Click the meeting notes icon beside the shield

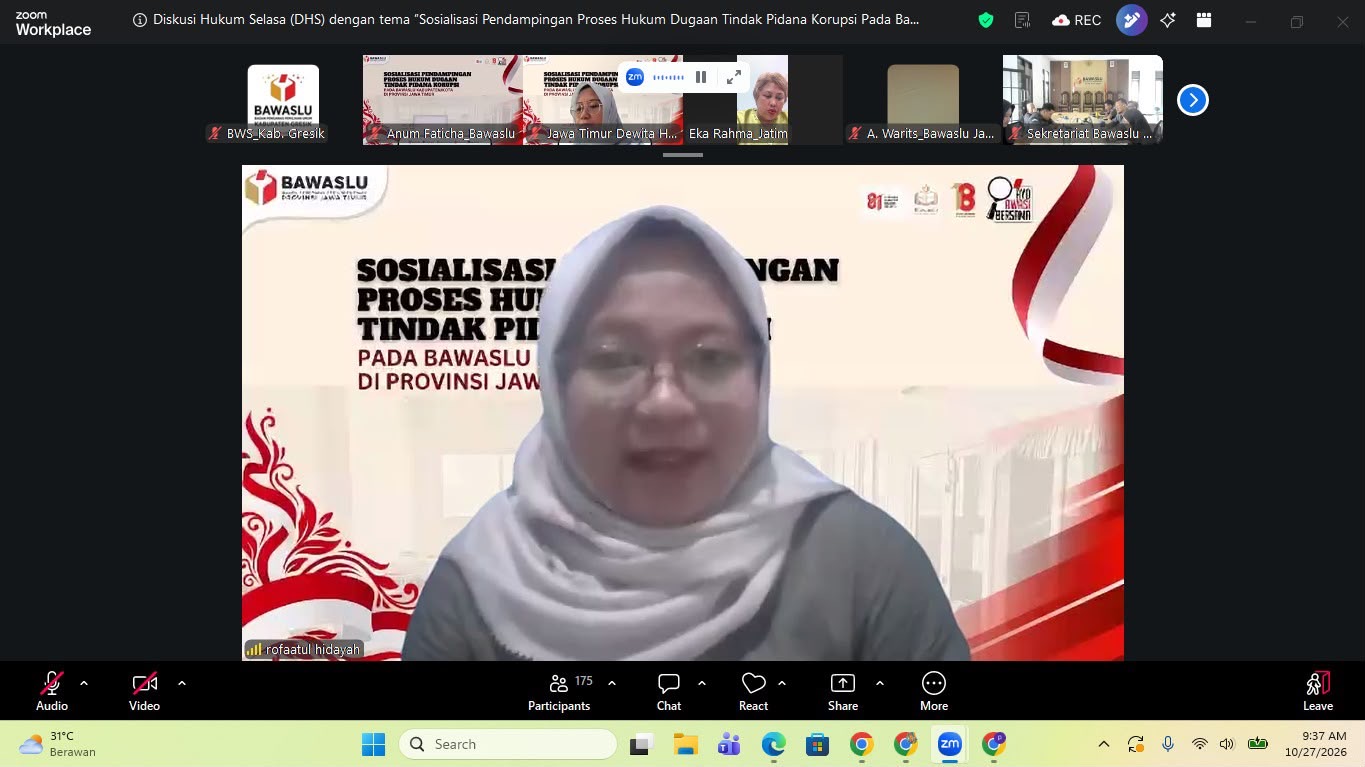click(x=1022, y=20)
